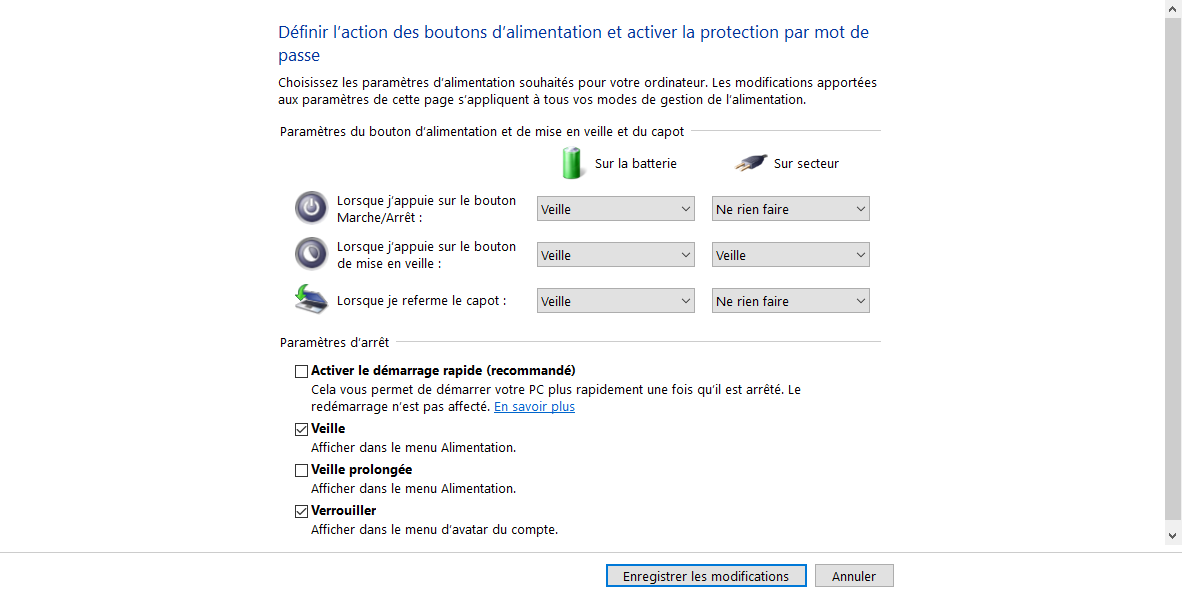Click Enregistrer les modifications button

(706, 576)
